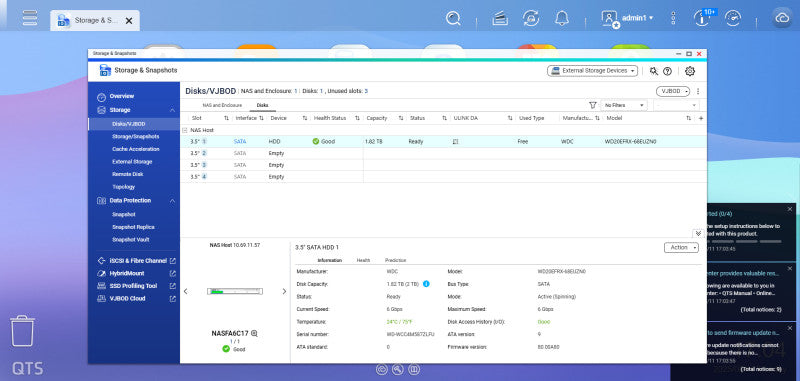Switch to the Prediction tab
This screenshot has height=381, width=800.
395,260
